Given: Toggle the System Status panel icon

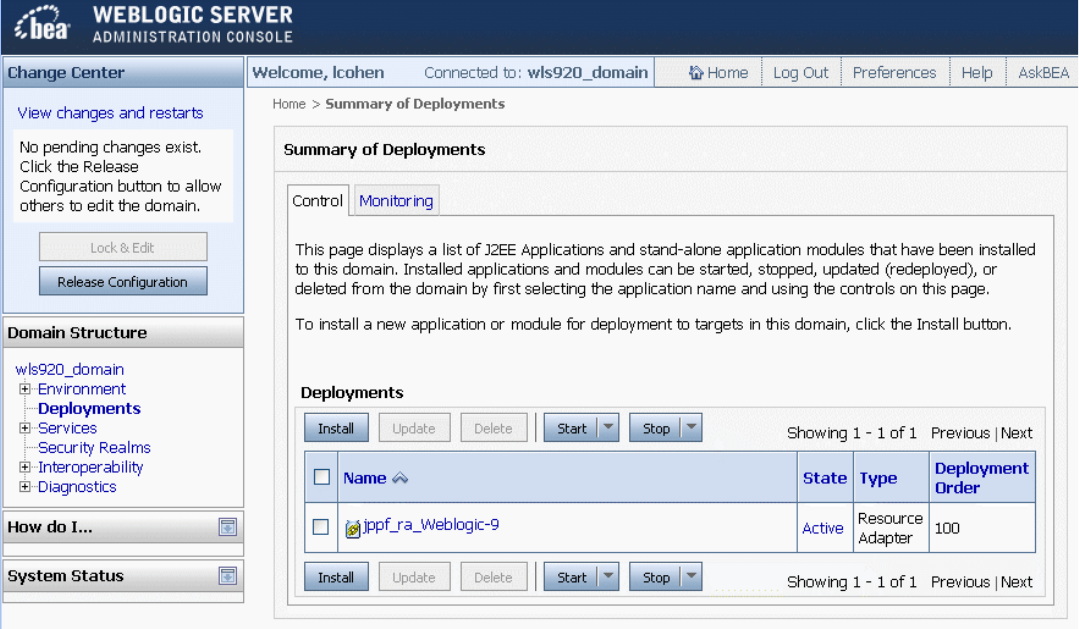Looking at the screenshot, I should click(228, 576).
